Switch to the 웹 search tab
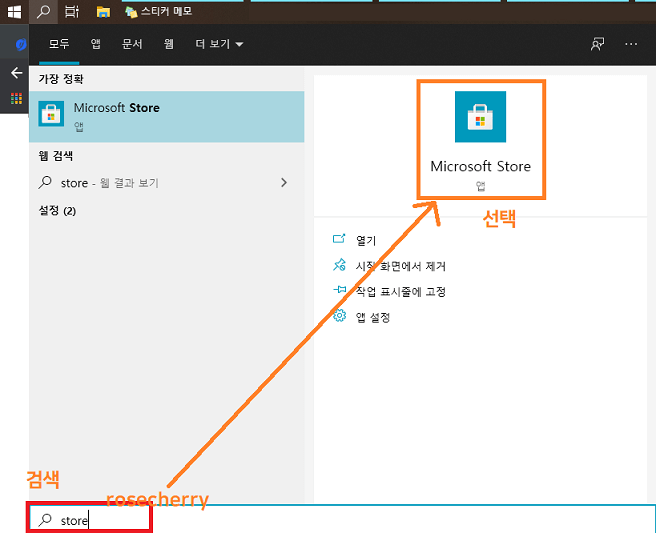Screen dimensions: 656x533 169,44
